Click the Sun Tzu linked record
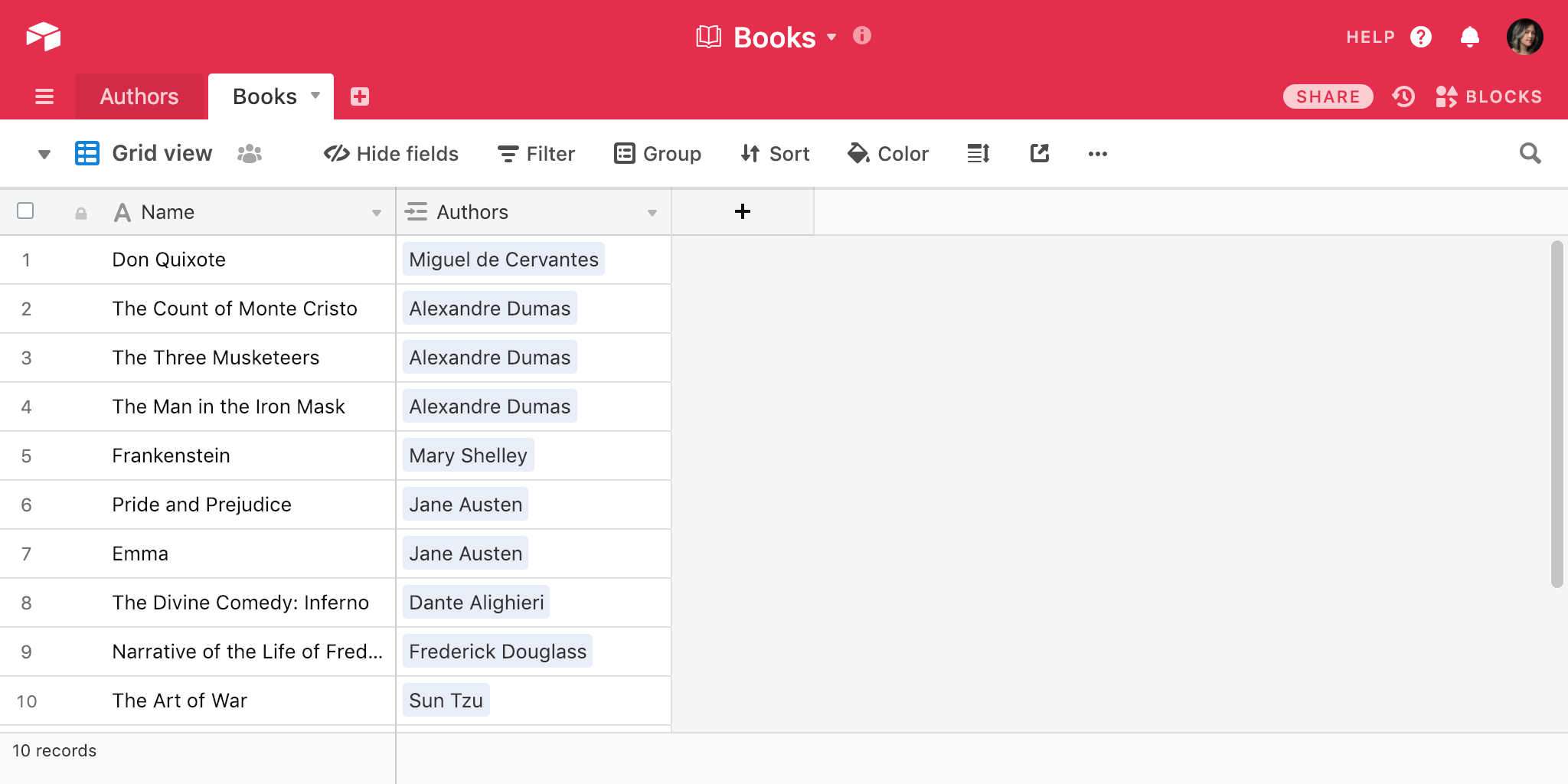Viewport: 1568px width, 784px height. 446,701
